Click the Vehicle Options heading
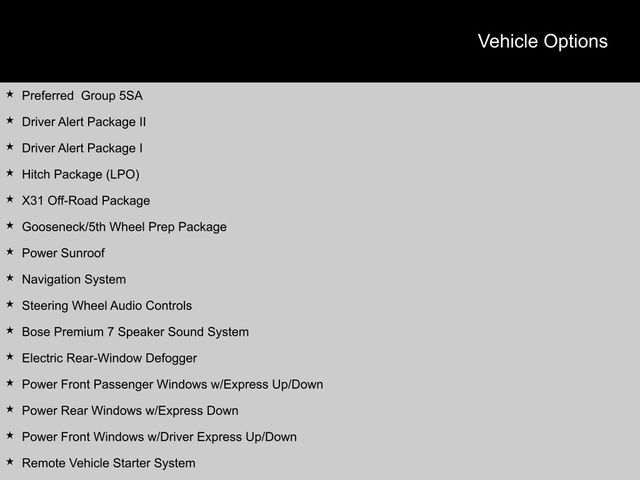The height and width of the screenshot is (480, 640). click(542, 41)
